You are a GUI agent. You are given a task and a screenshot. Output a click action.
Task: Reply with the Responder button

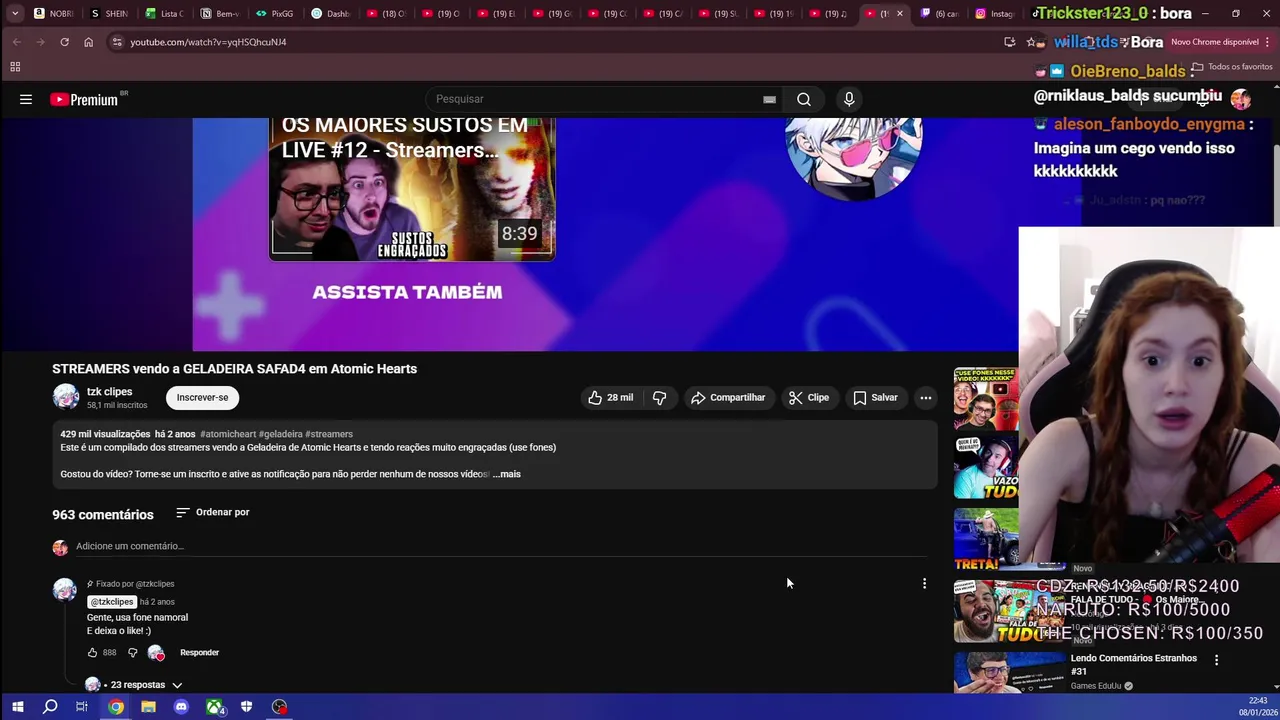199,653
